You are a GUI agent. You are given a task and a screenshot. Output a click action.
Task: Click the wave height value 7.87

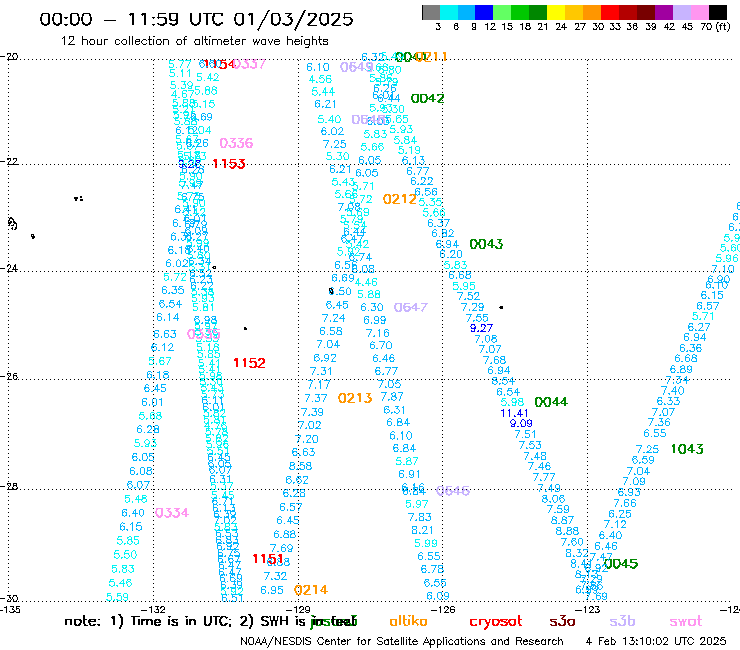pyautogui.click(x=392, y=397)
